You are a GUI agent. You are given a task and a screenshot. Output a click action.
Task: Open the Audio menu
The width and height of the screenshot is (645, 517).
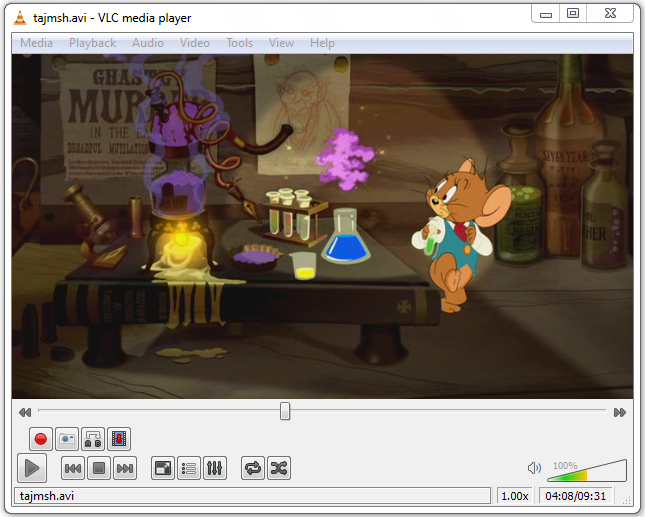(x=148, y=43)
